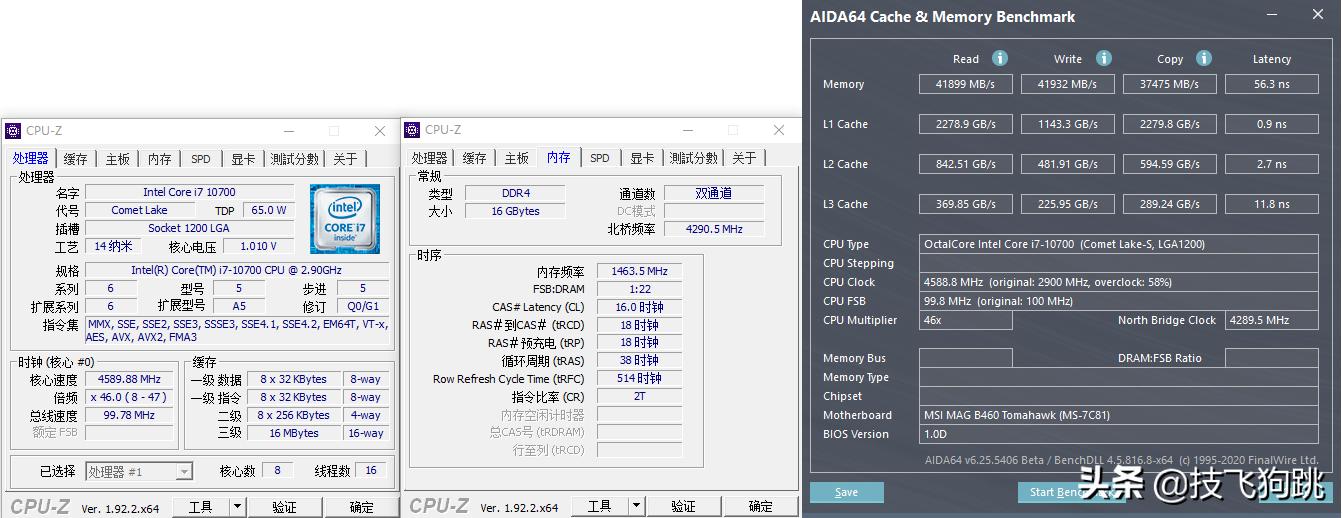Click the Copy info icon in AIDA64
Viewport: 1342px width, 518px height.
click(x=1204, y=58)
